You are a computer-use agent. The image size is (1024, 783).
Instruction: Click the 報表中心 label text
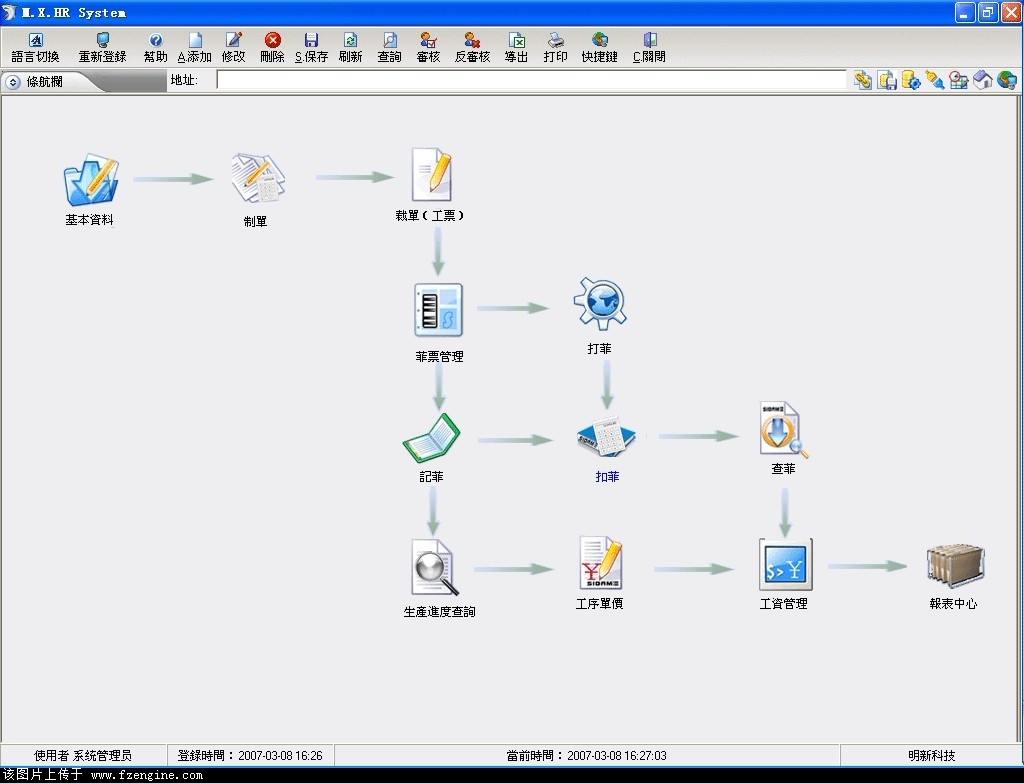pos(953,603)
